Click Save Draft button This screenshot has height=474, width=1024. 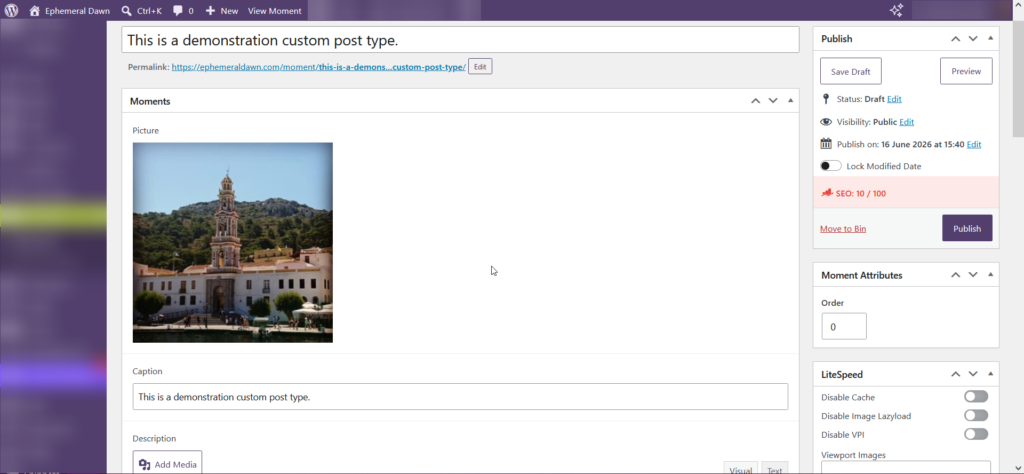(x=851, y=71)
